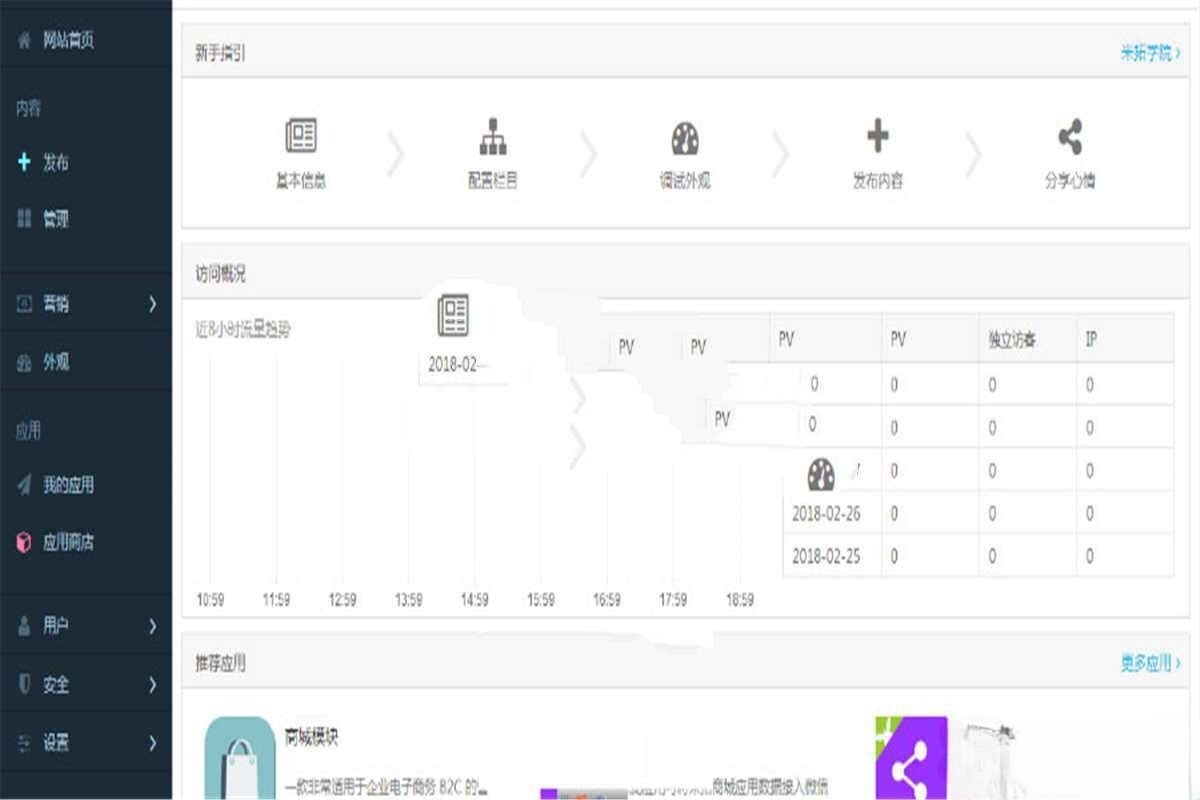Expand the 用户 sidebar submenu
1200x800 pixels.
151,626
